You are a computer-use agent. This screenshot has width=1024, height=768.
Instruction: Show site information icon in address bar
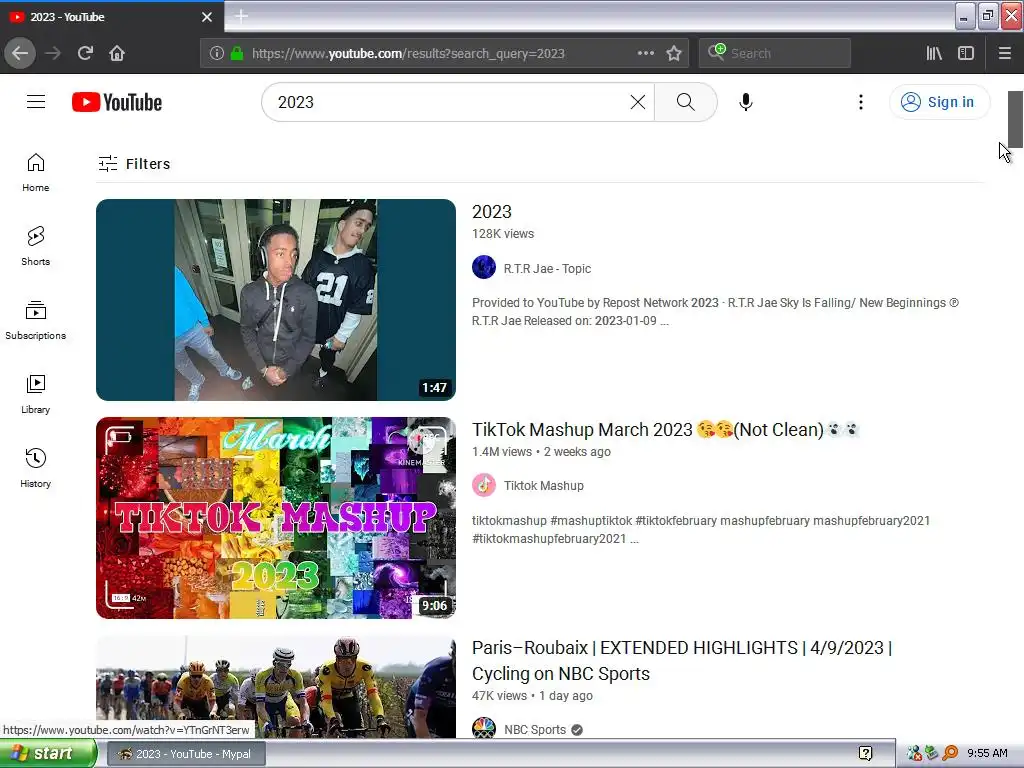[x=217, y=53]
